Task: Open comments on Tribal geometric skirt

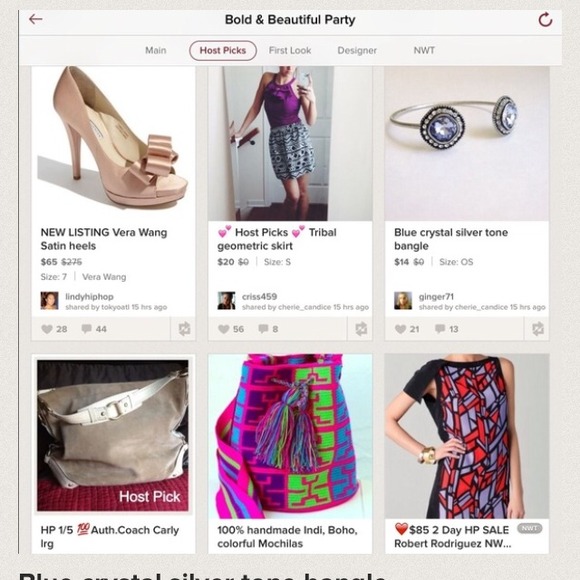Action: [268, 329]
